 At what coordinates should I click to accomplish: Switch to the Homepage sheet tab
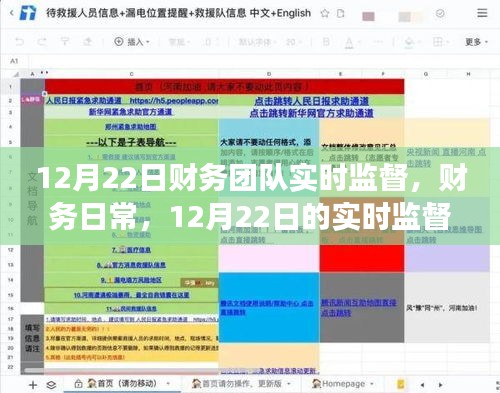tap(343, 384)
